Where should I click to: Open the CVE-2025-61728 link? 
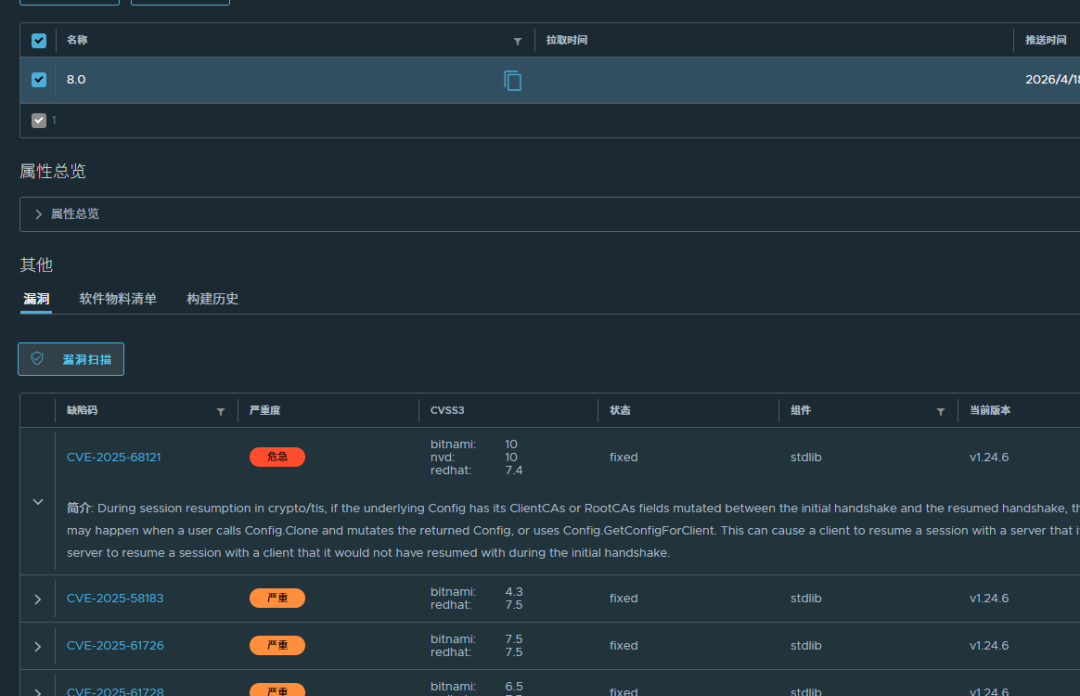click(115, 691)
